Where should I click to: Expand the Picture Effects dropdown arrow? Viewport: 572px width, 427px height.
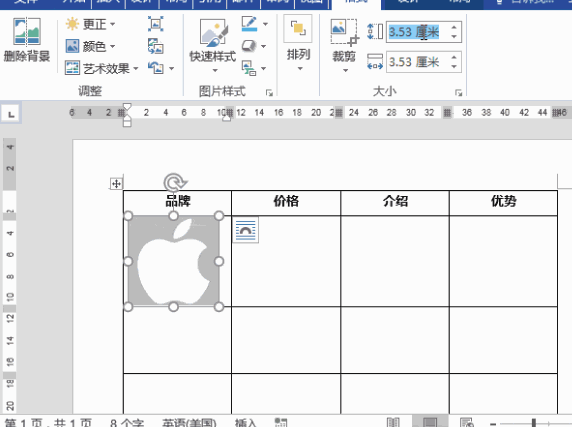(x=264, y=46)
